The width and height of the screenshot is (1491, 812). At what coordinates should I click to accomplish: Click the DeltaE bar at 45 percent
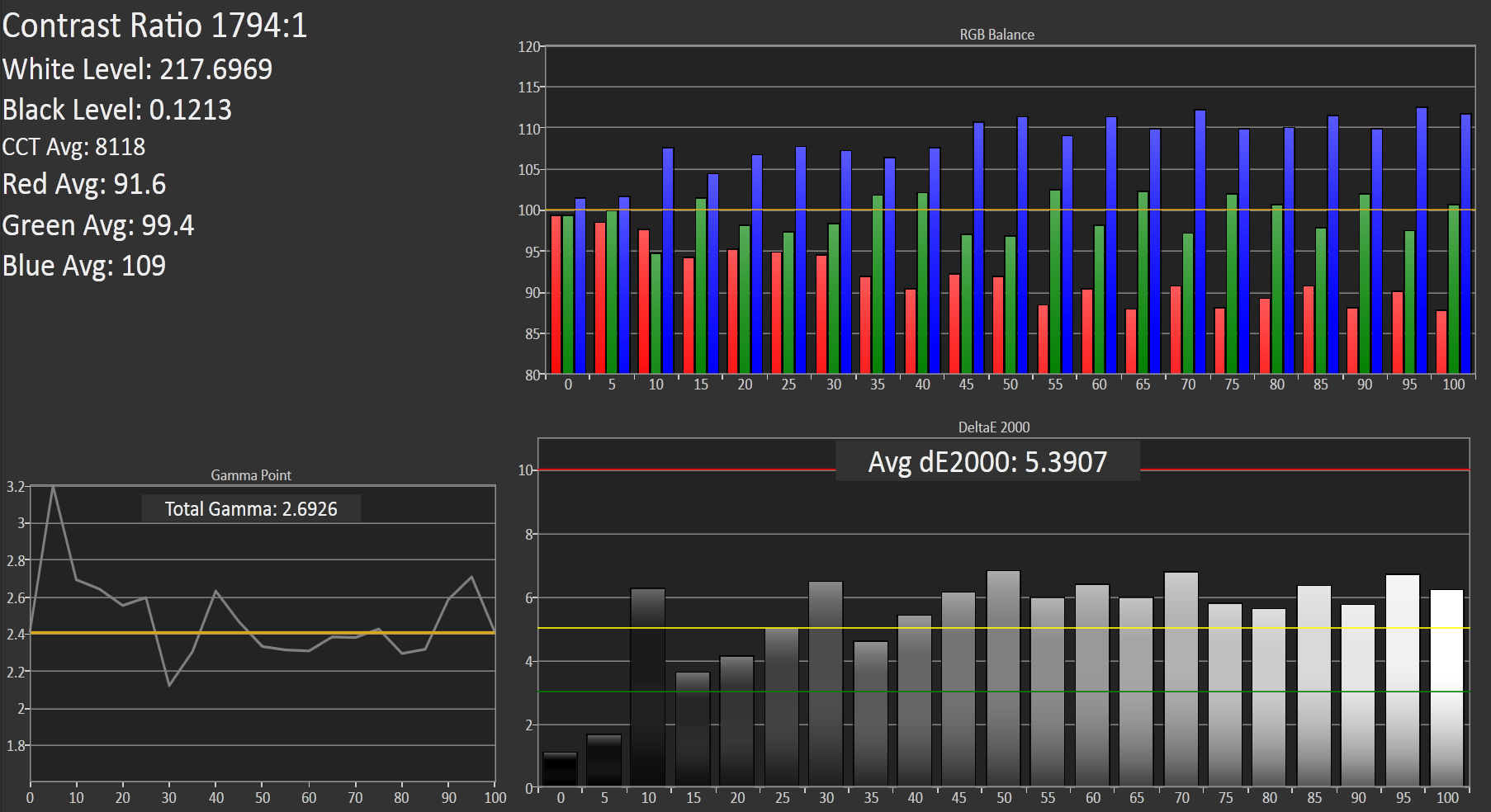(x=958, y=689)
